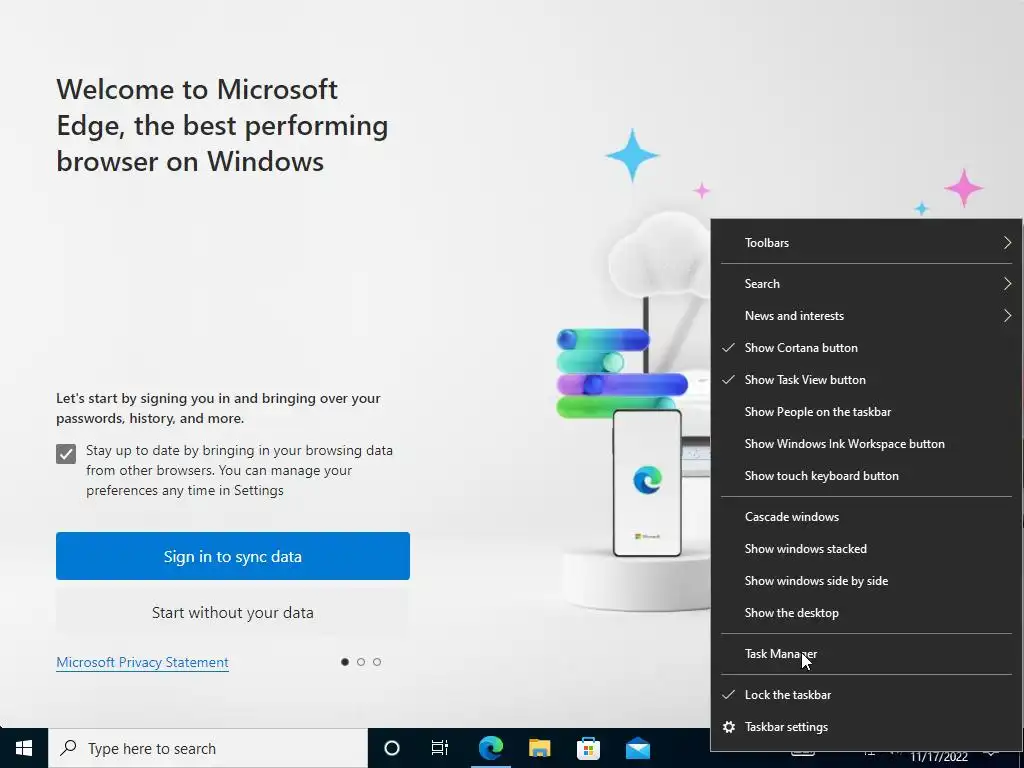The image size is (1024, 768).
Task: Click the gear icon beside Taskbar settings
Action: point(729,727)
